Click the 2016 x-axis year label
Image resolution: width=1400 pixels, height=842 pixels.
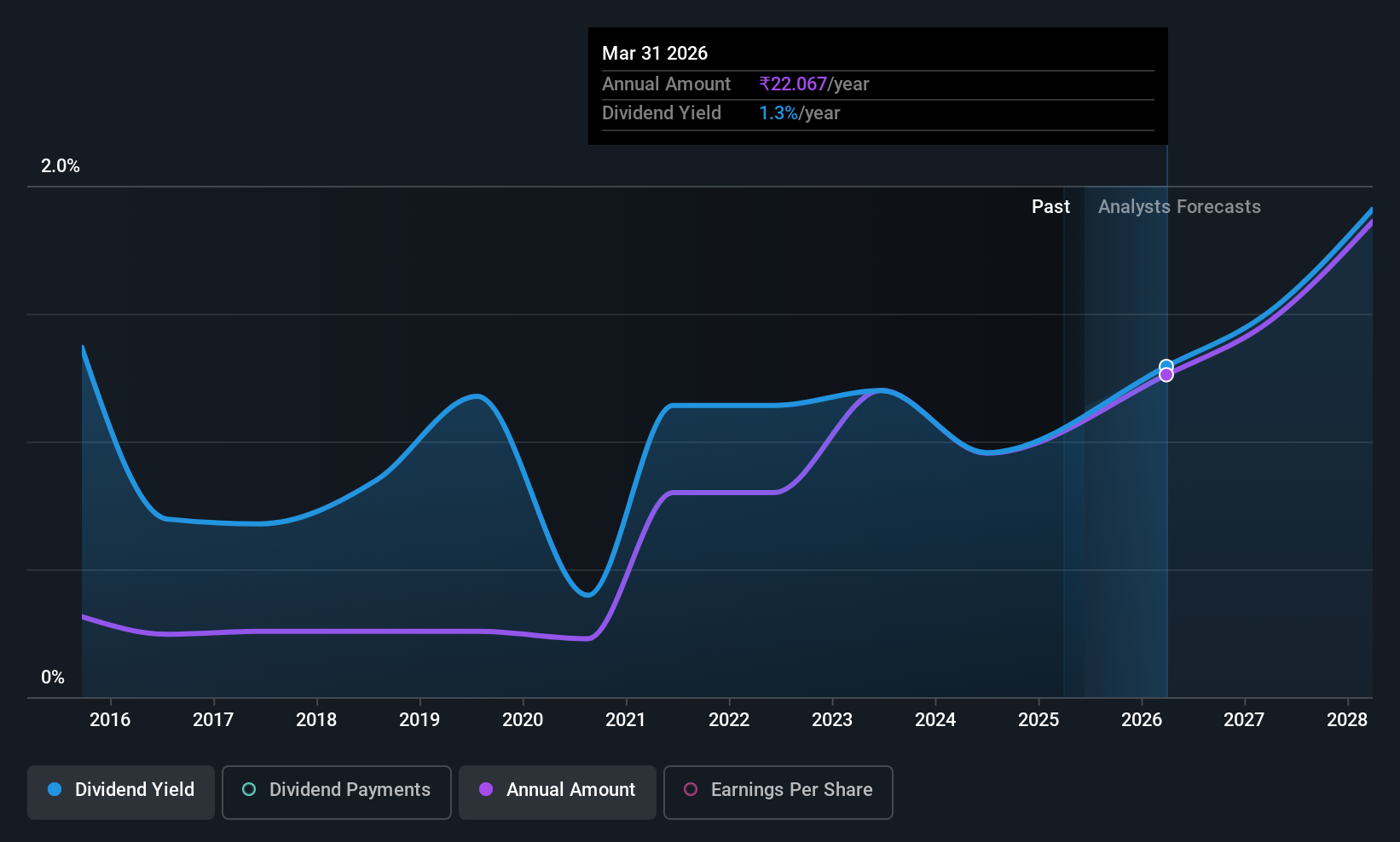coord(110,719)
